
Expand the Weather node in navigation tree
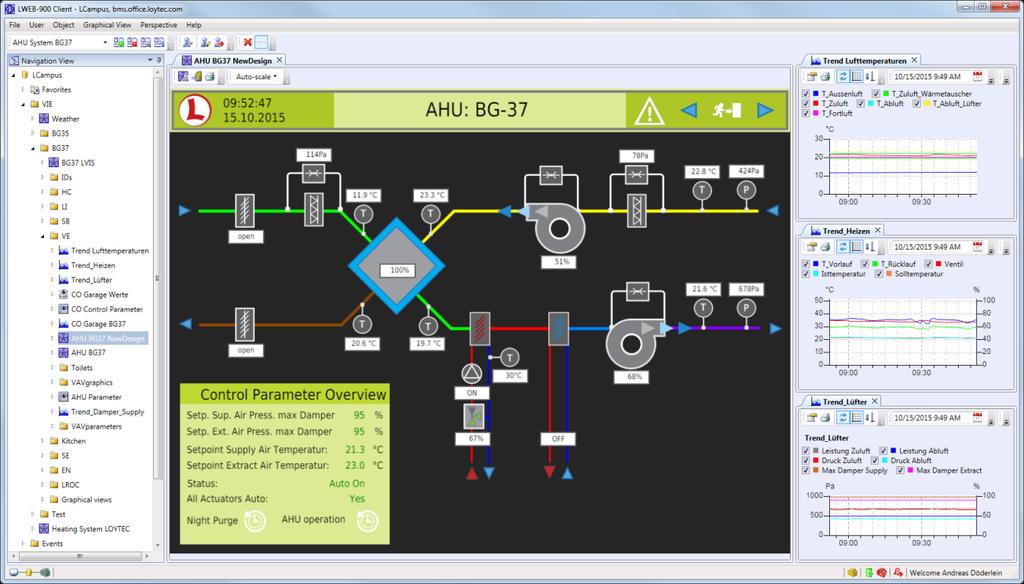coord(33,119)
